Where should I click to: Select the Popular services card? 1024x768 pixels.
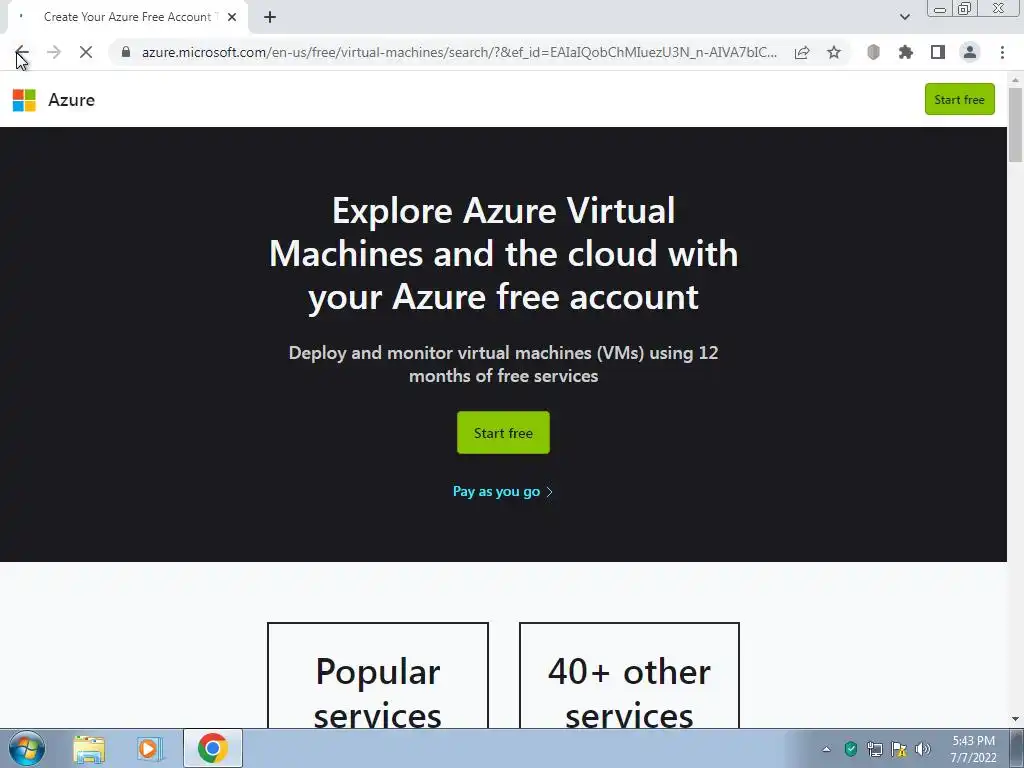(x=377, y=675)
